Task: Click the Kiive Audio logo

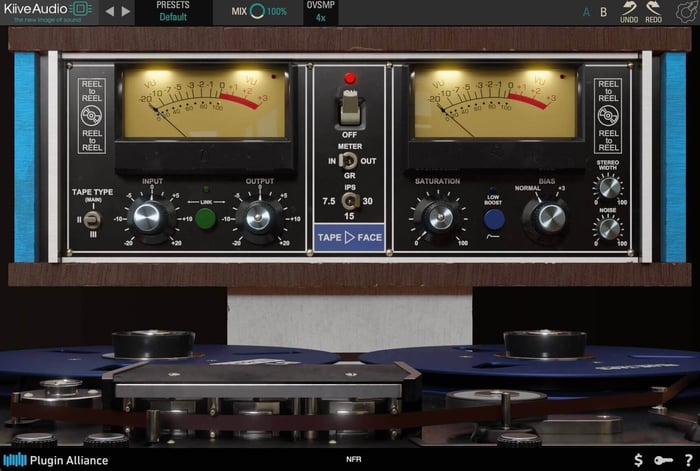Action: click(47, 11)
